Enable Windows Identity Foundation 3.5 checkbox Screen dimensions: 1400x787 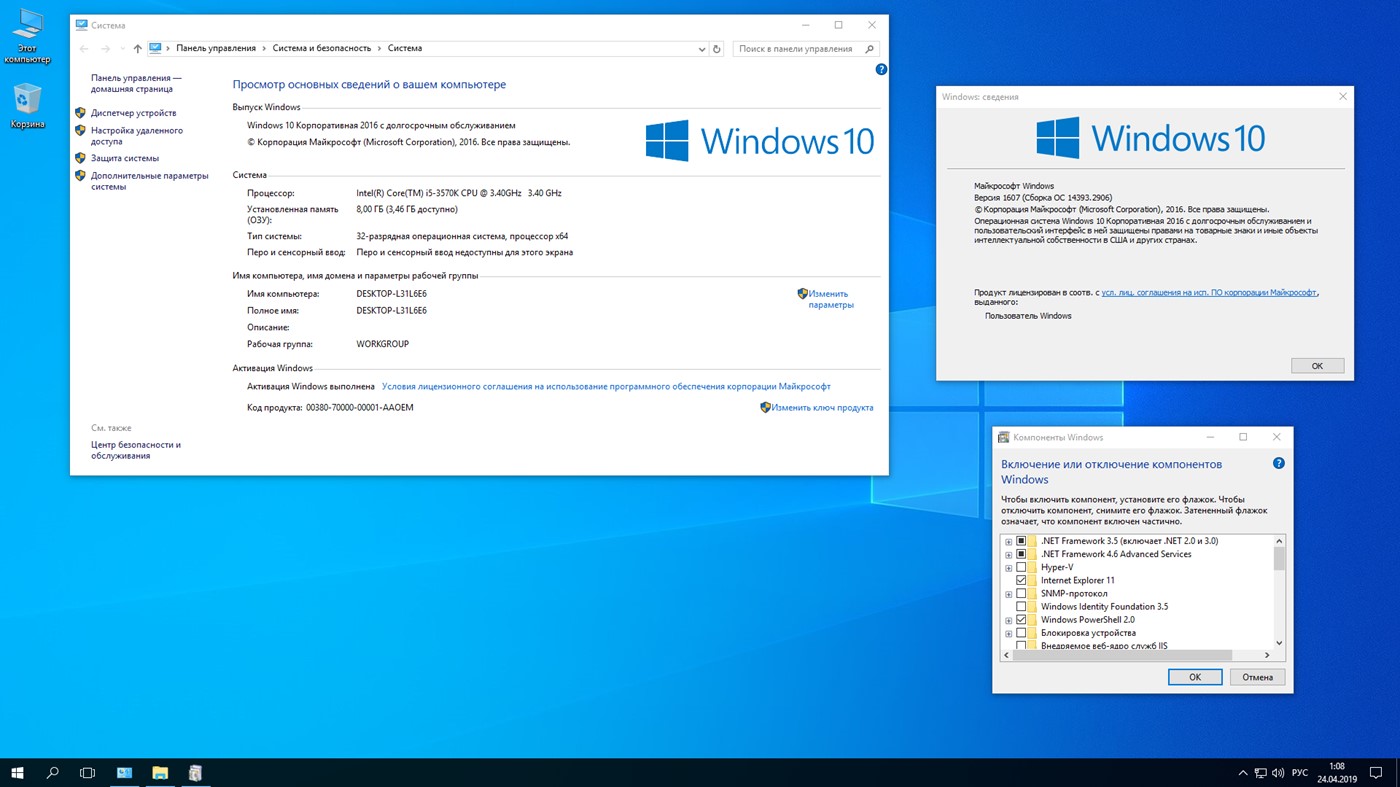coord(1021,606)
